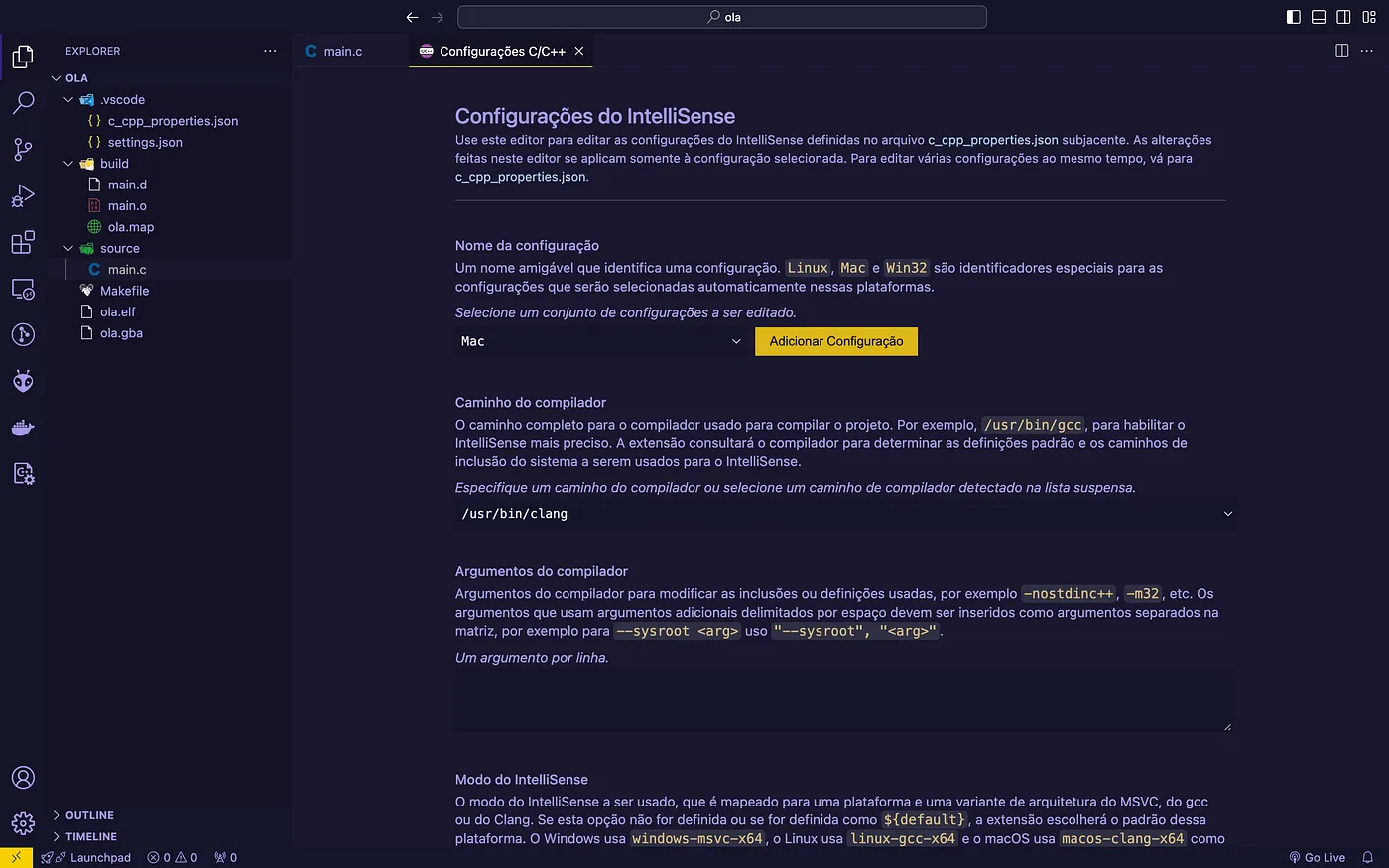Open the Source Control view icon
1389x868 pixels.
23,149
